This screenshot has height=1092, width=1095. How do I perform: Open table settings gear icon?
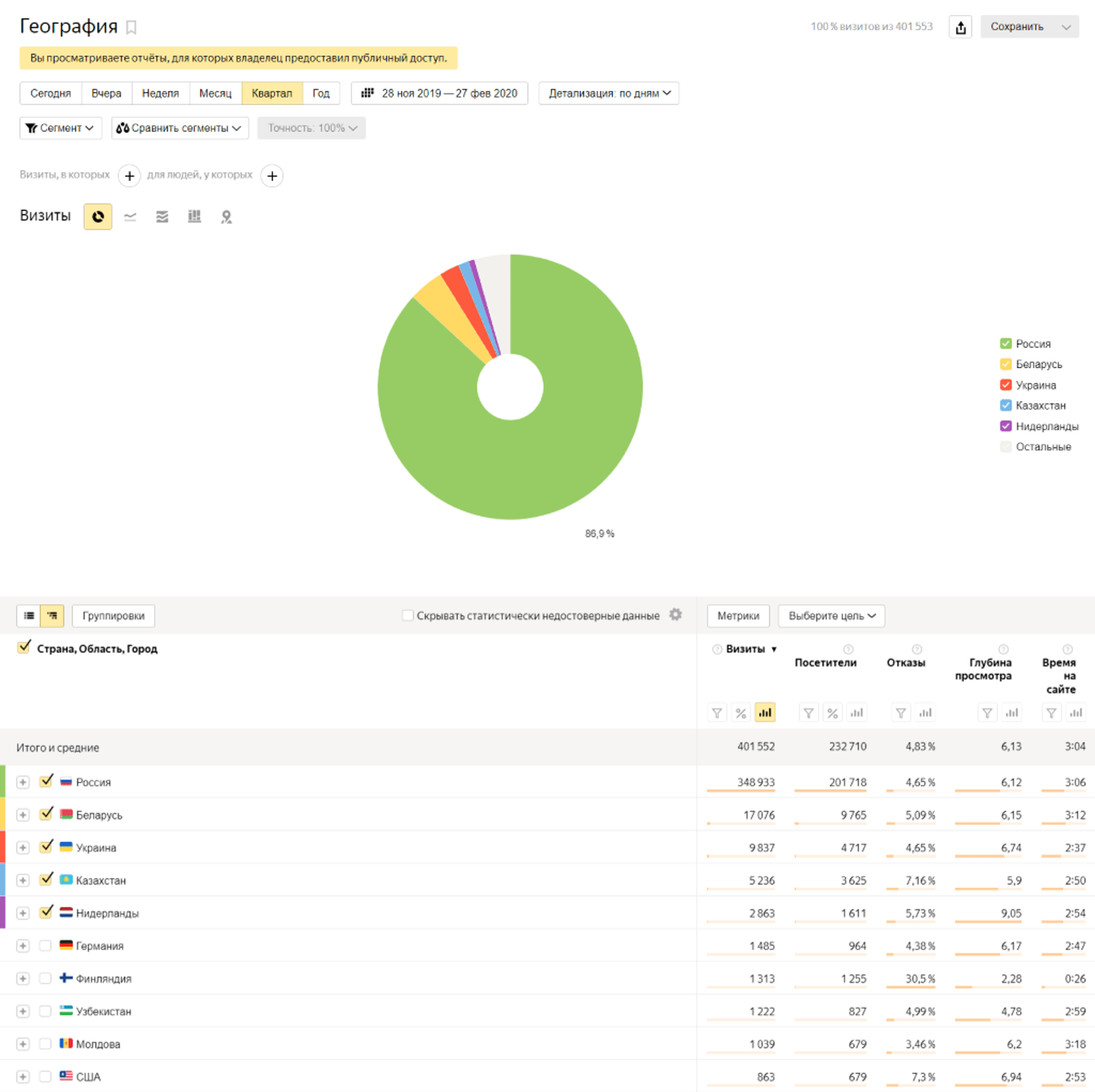click(675, 615)
